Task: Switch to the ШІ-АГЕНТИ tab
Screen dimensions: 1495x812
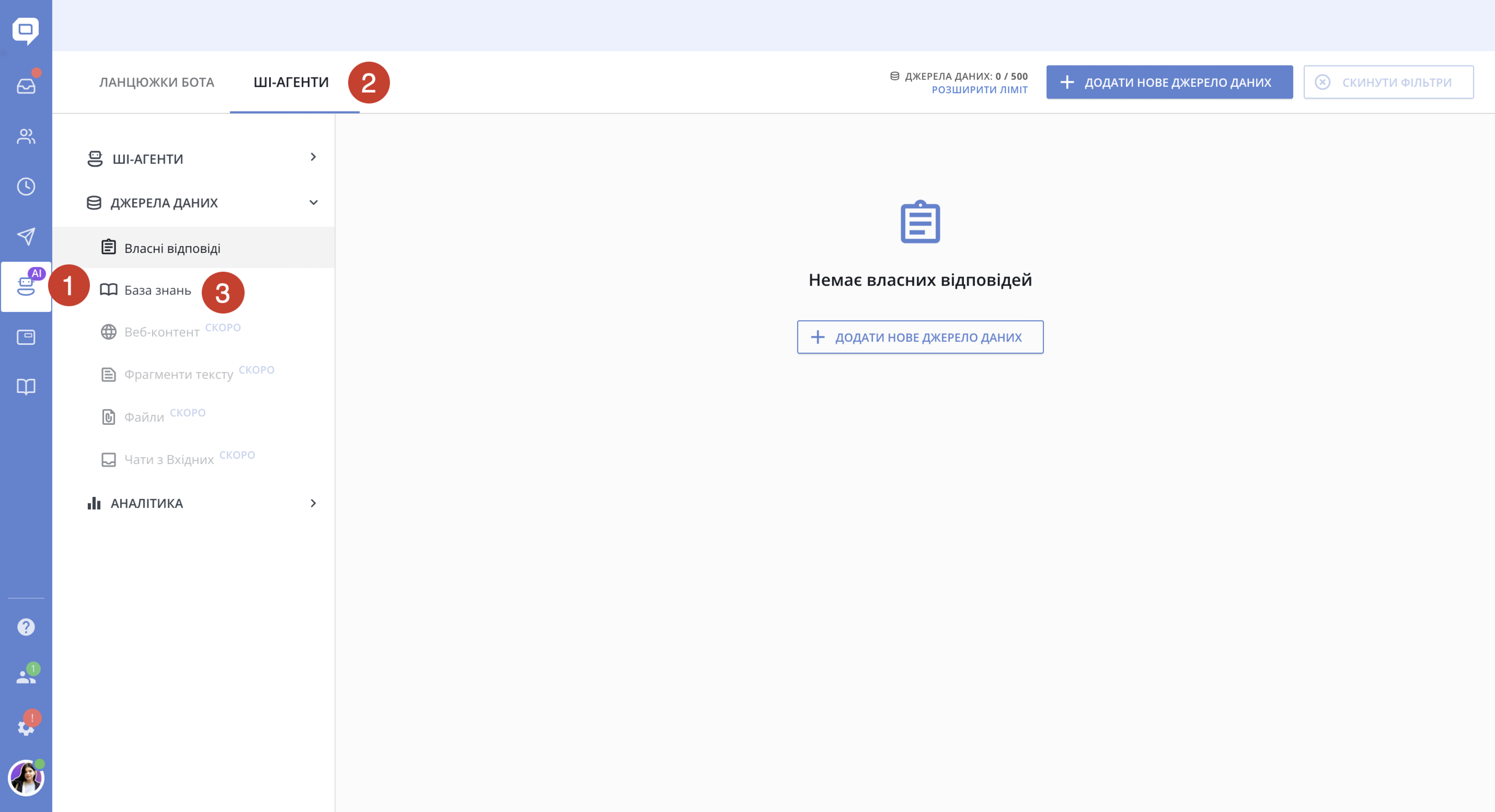Action: coord(291,82)
